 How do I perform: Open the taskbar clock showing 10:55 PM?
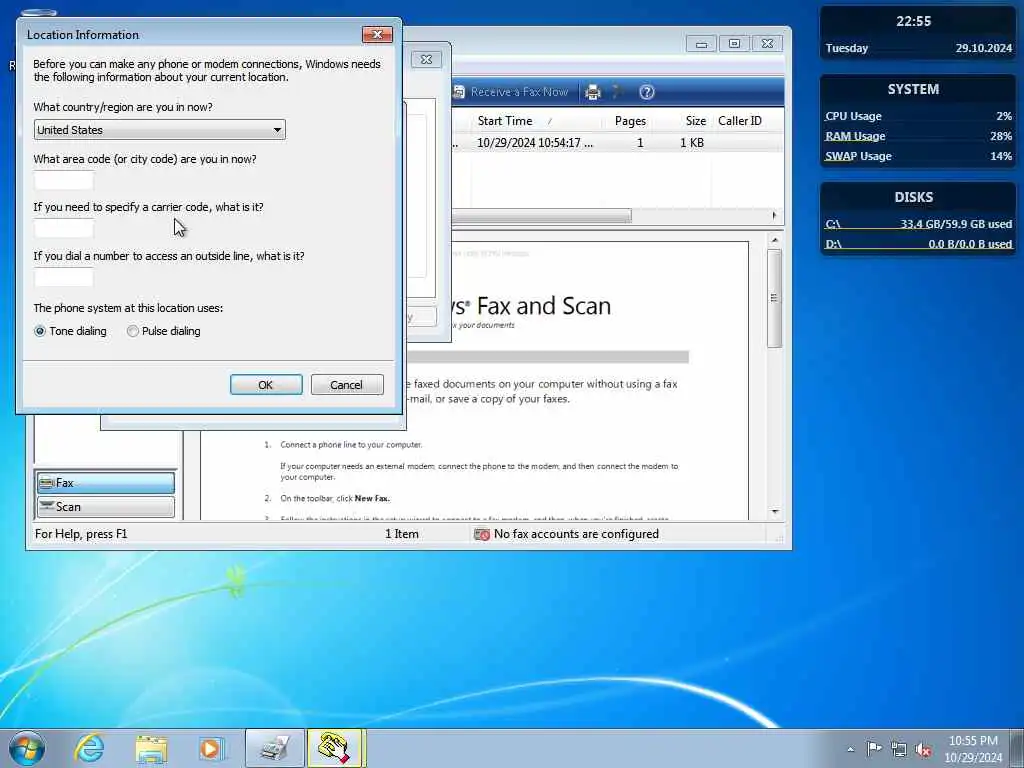[973, 749]
